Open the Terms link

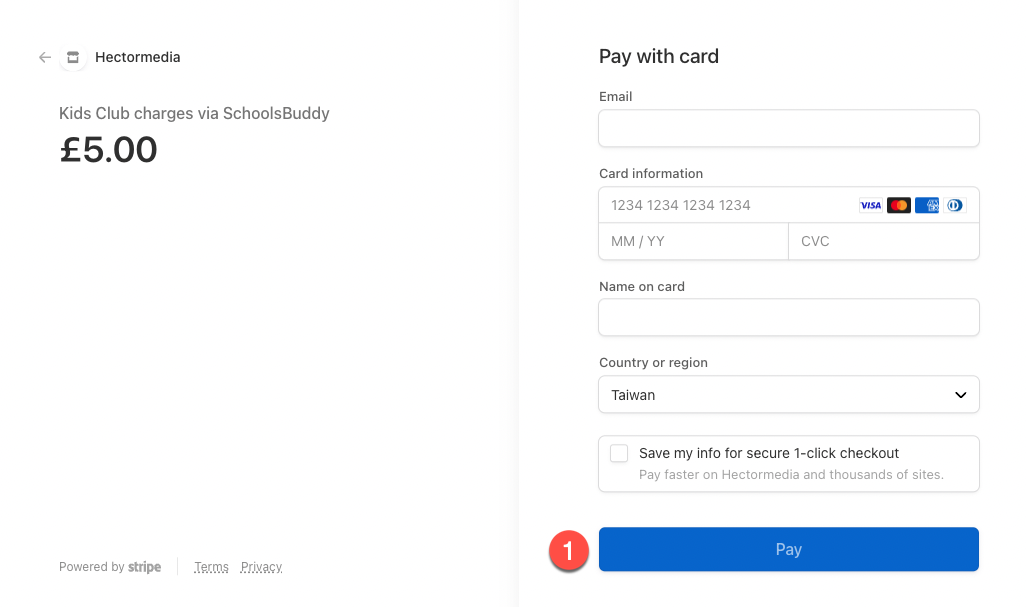point(211,567)
